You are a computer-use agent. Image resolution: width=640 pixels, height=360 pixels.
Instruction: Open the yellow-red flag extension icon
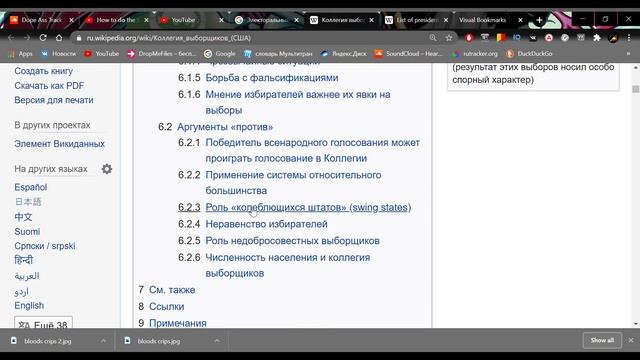click(501, 38)
